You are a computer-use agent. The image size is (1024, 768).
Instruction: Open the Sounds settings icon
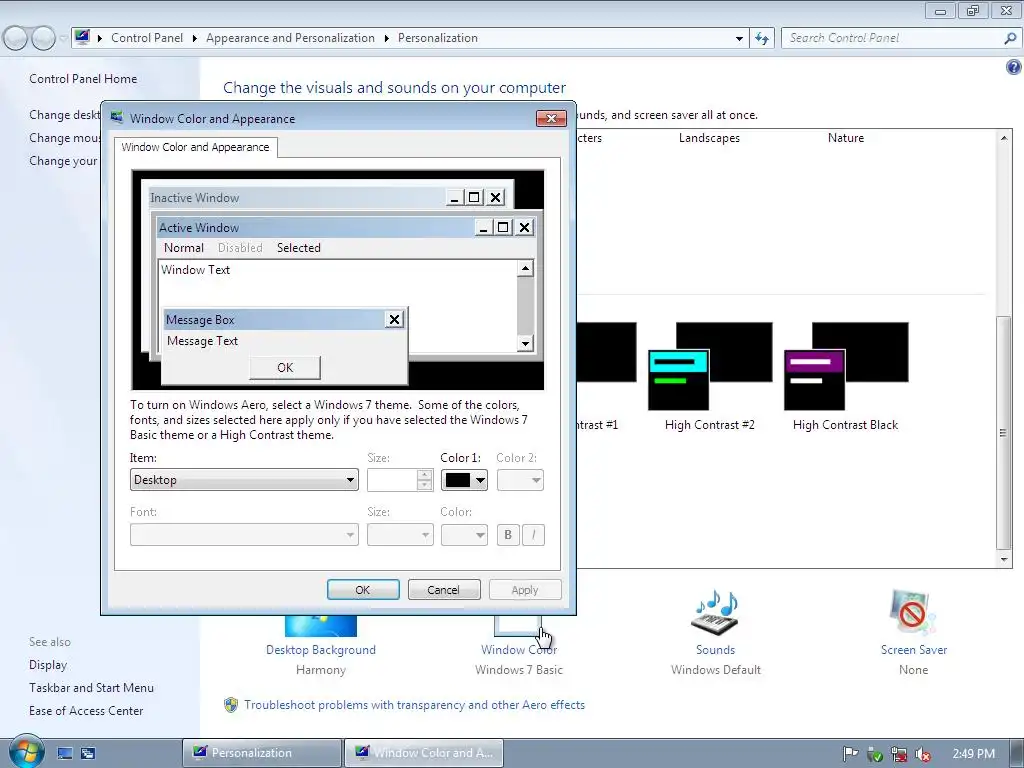[x=715, y=613]
